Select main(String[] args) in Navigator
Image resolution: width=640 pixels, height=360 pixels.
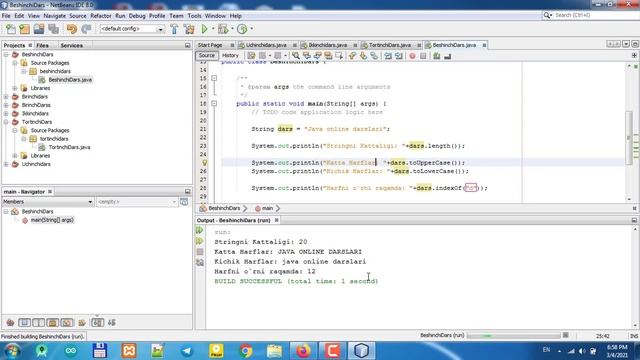[52, 220]
